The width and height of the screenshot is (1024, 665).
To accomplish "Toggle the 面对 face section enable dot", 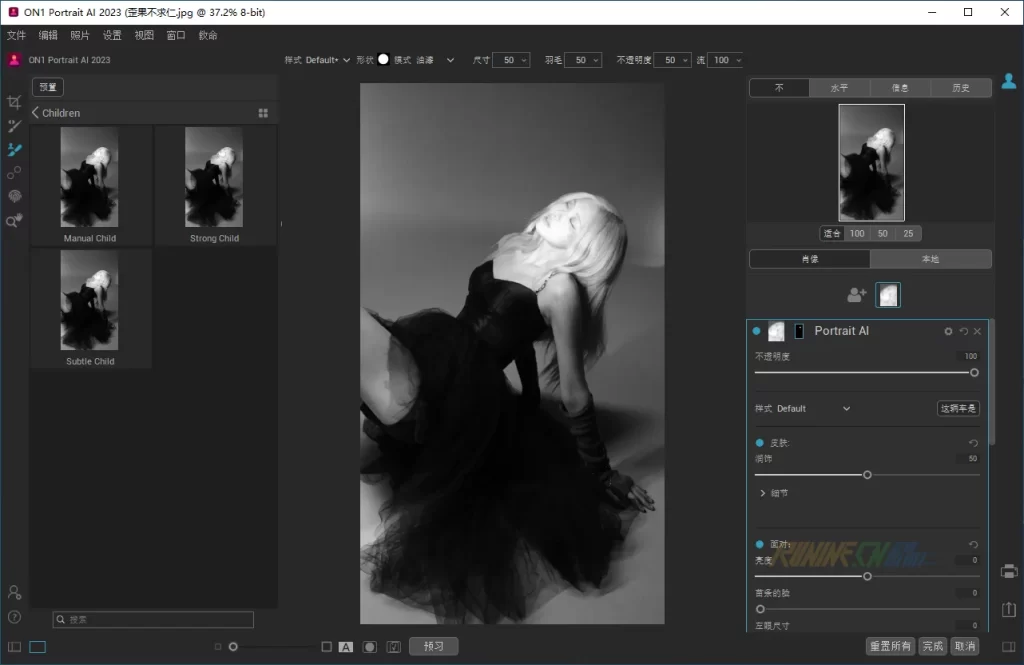I will (x=759, y=544).
